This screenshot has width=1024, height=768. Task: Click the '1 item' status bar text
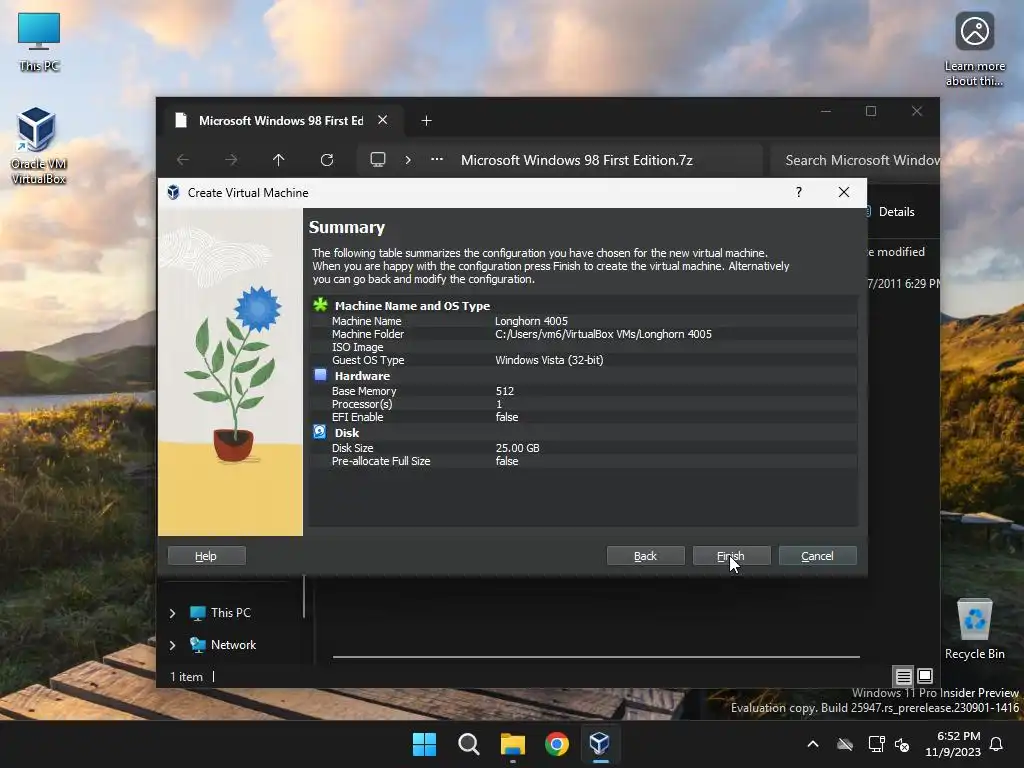click(186, 677)
